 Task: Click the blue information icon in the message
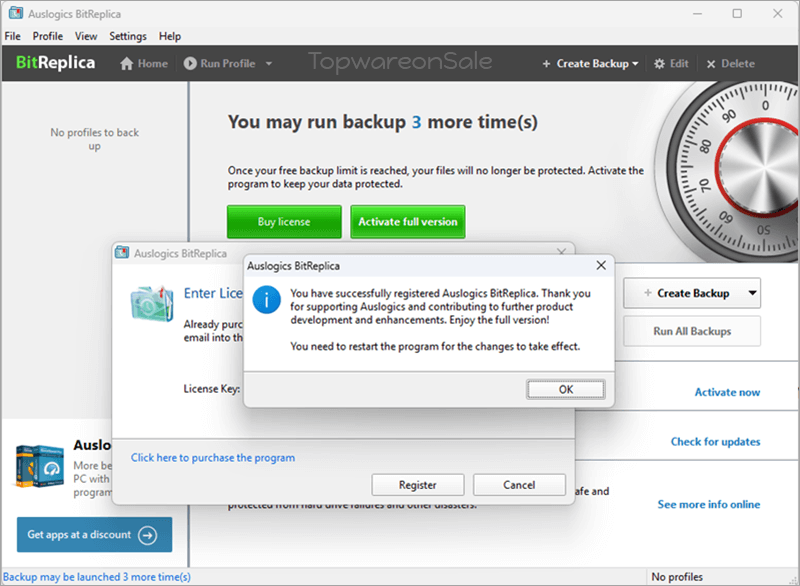coord(266,299)
